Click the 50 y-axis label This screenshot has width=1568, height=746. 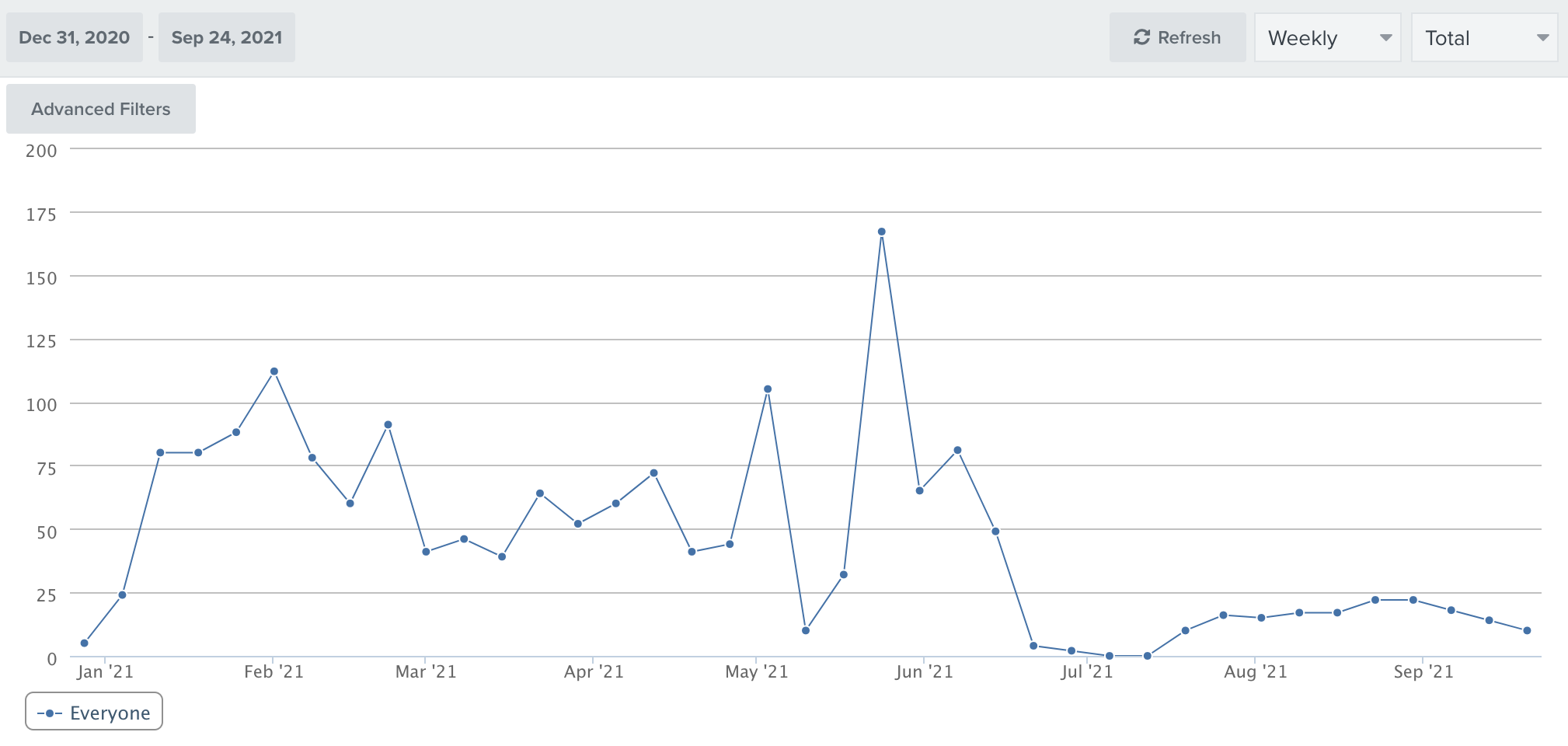point(46,532)
